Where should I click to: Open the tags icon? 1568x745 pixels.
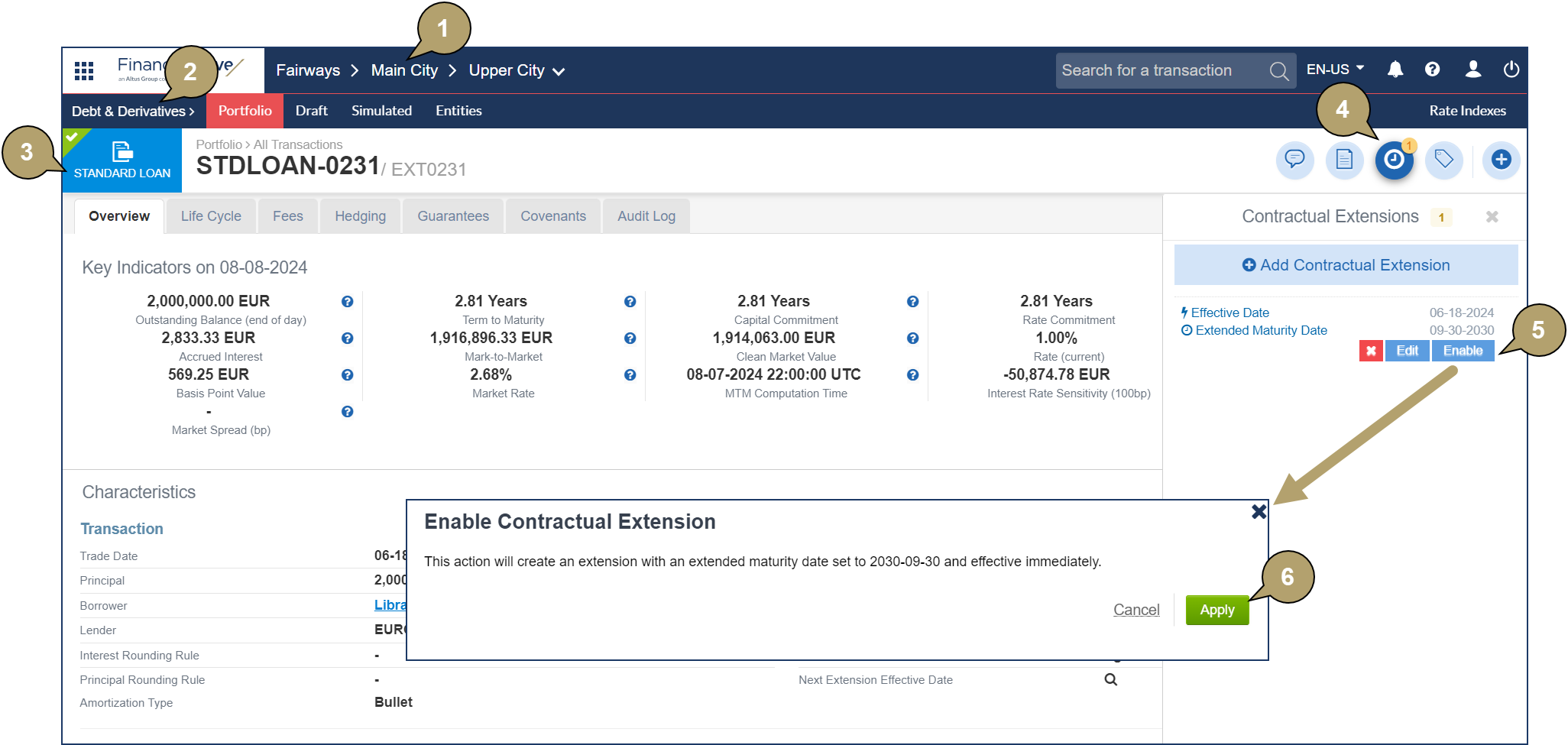coord(1443,160)
